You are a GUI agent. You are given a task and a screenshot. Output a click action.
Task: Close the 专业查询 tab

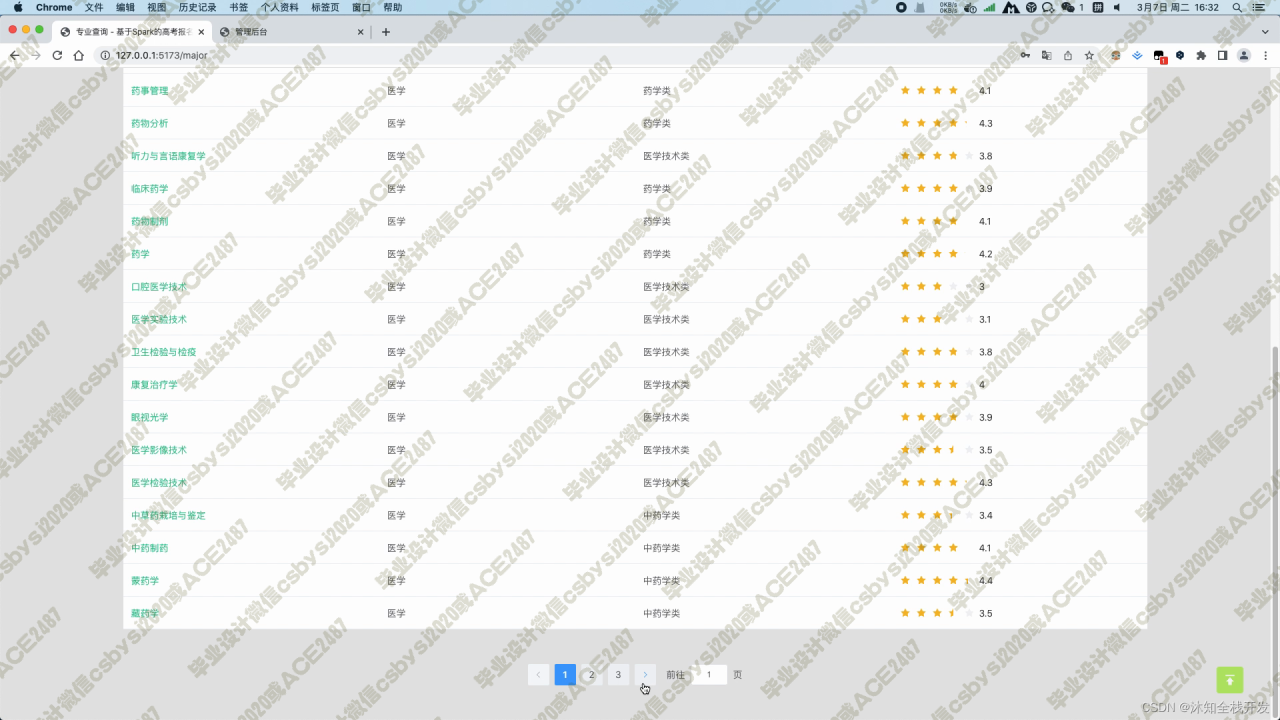(203, 32)
